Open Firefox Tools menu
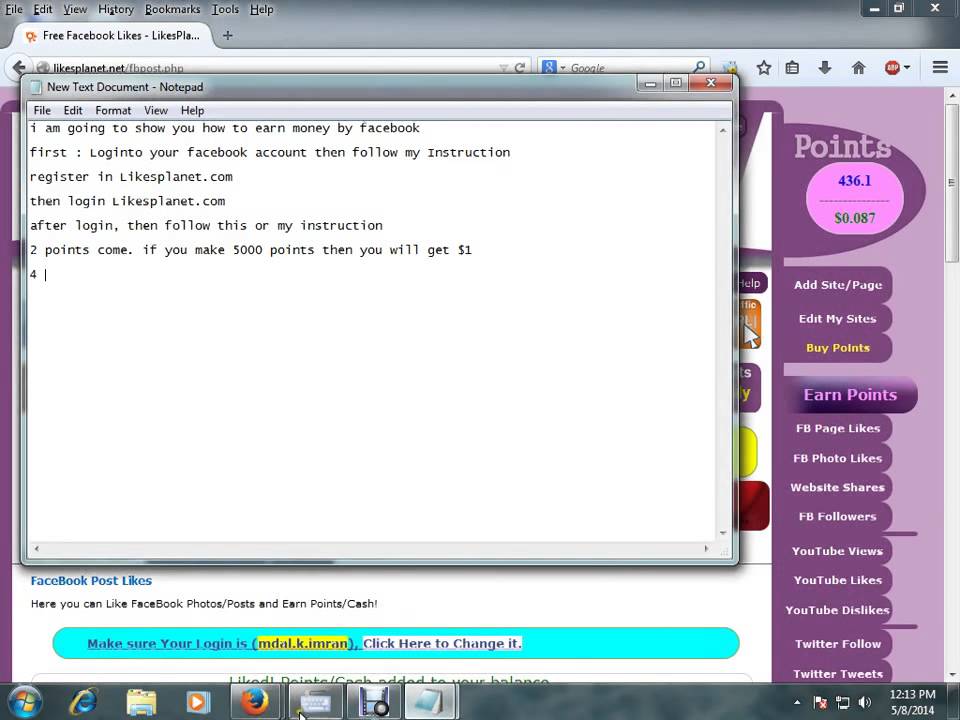The image size is (960, 720). pos(225,9)
